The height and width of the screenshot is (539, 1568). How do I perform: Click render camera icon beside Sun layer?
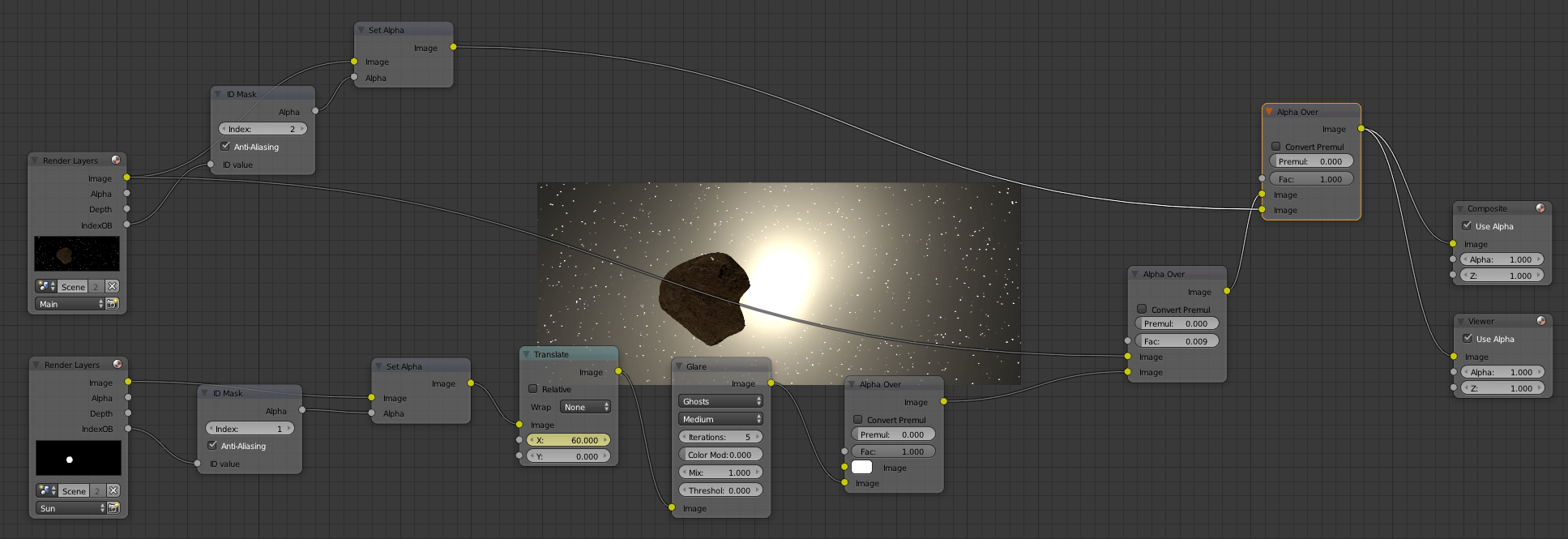tap(113, 508)
